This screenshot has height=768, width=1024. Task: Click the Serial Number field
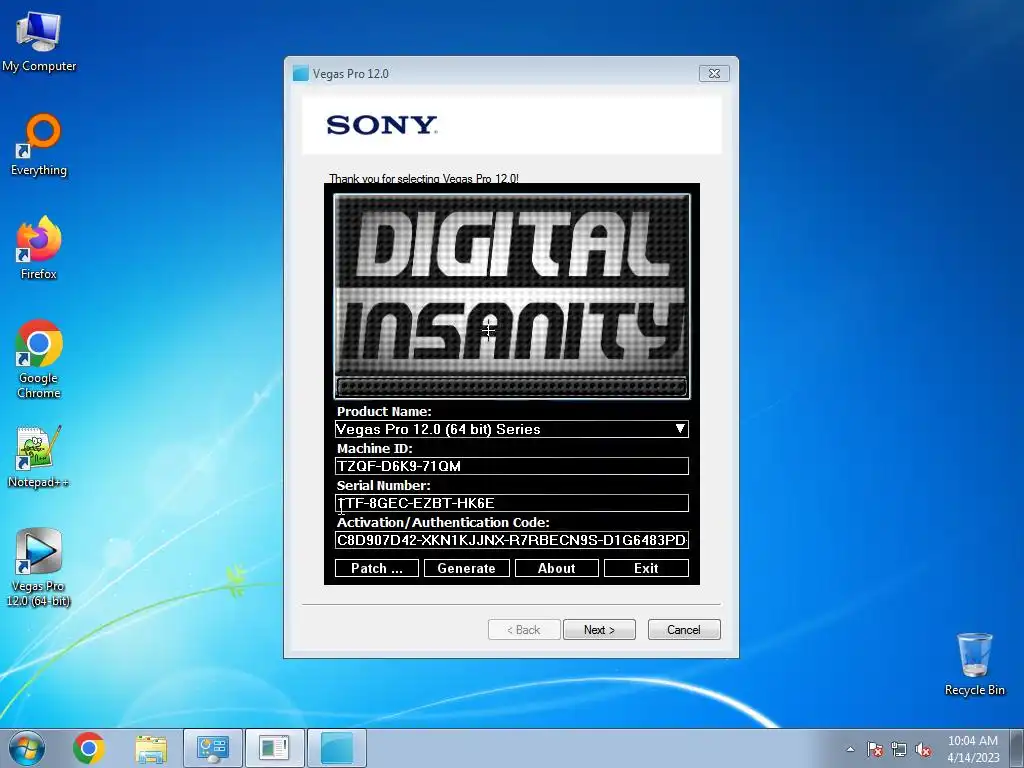(512, 503)
